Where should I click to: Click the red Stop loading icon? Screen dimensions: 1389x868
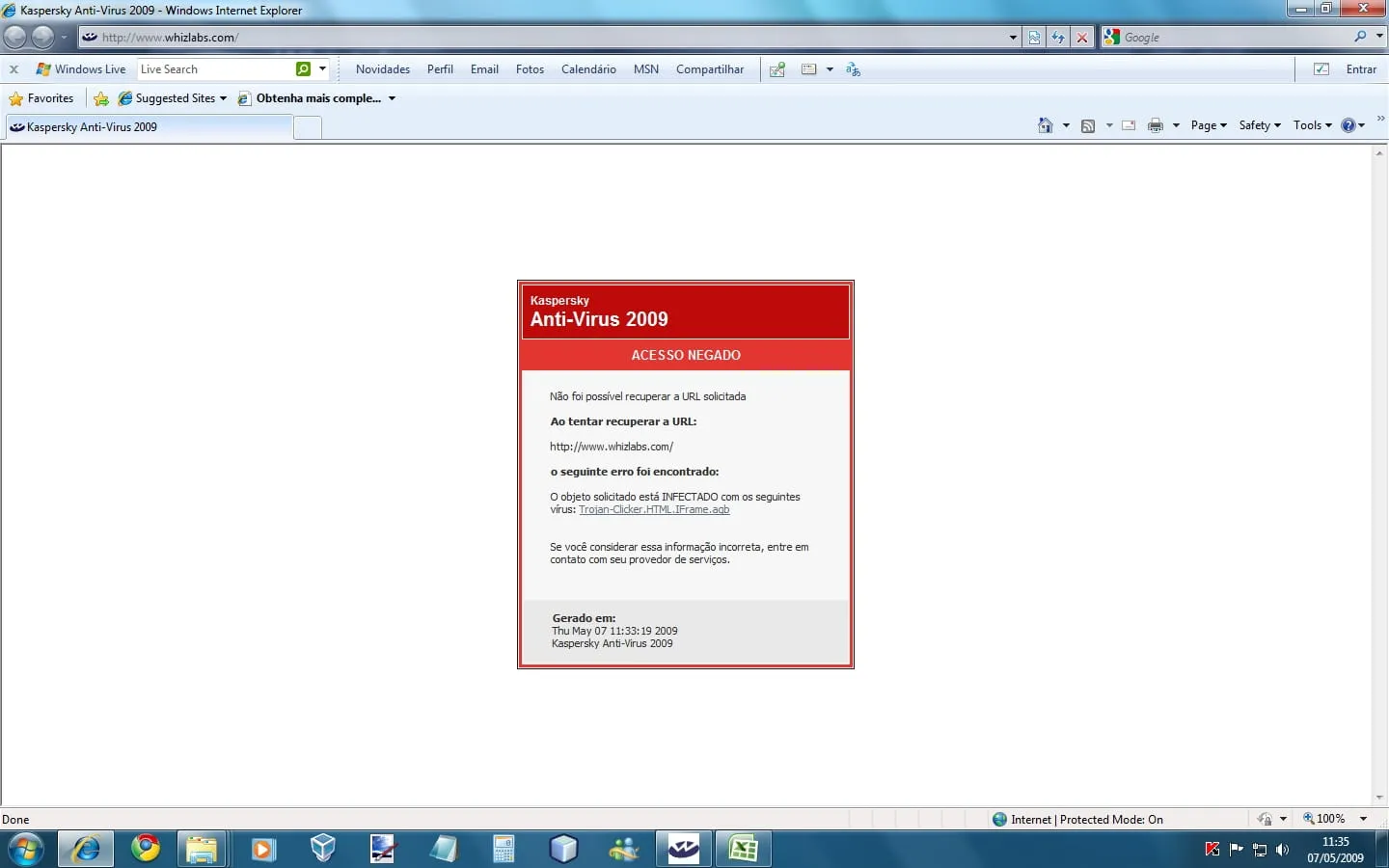point(1082,38)
